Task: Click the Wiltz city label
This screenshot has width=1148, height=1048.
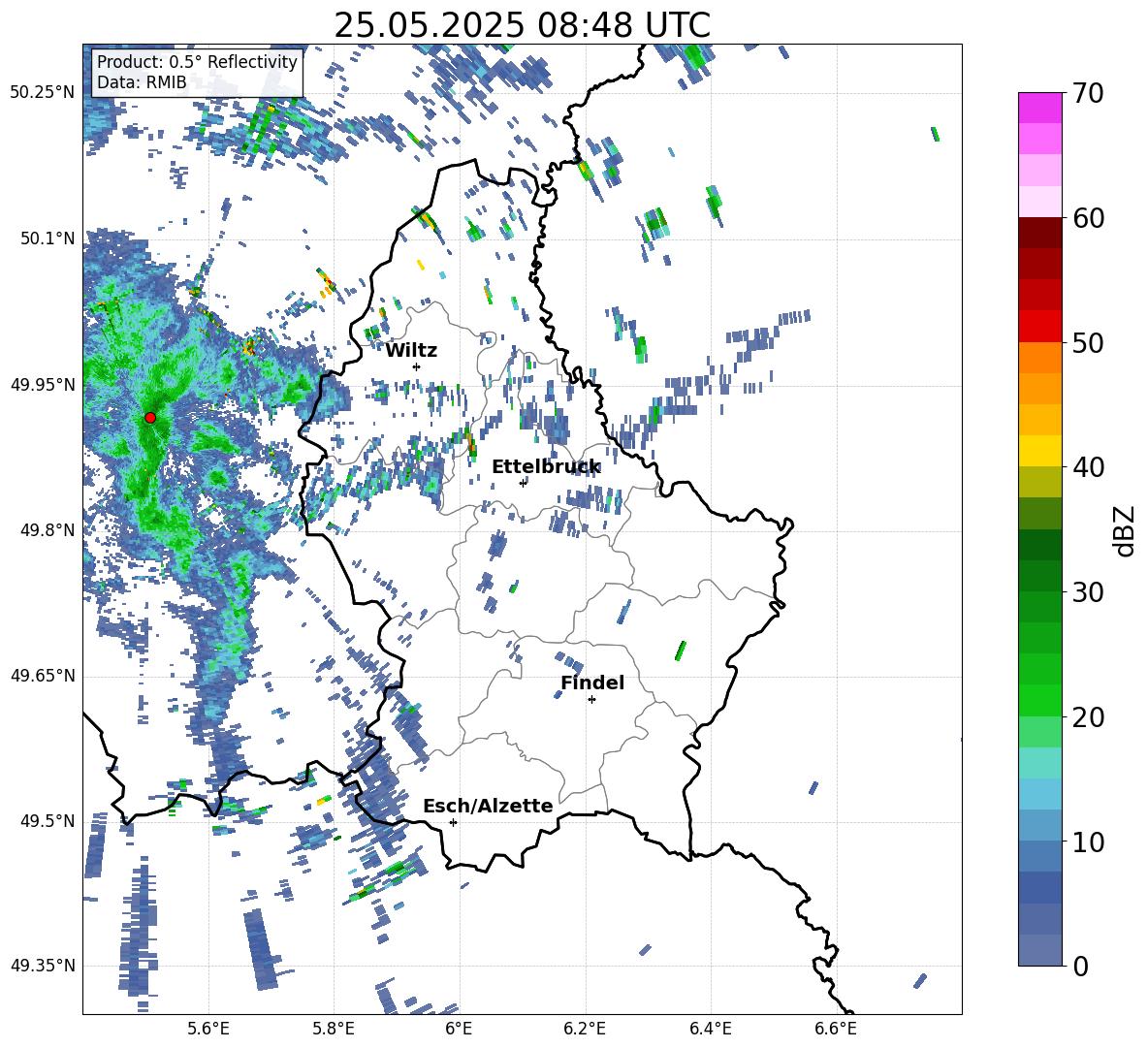Action: pyautogui.click(x=411, y=351)
